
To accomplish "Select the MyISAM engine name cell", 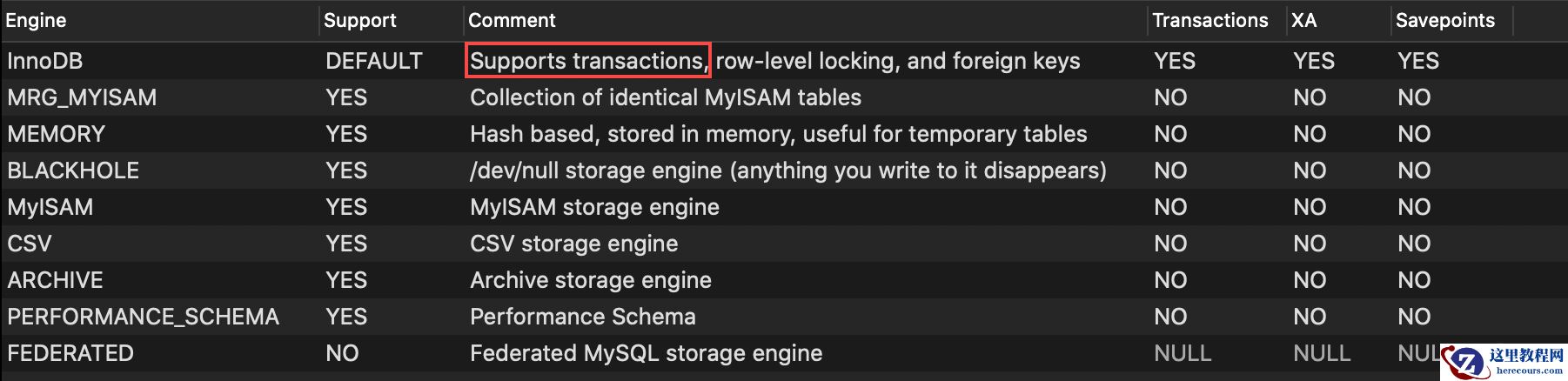I will 50,207.
